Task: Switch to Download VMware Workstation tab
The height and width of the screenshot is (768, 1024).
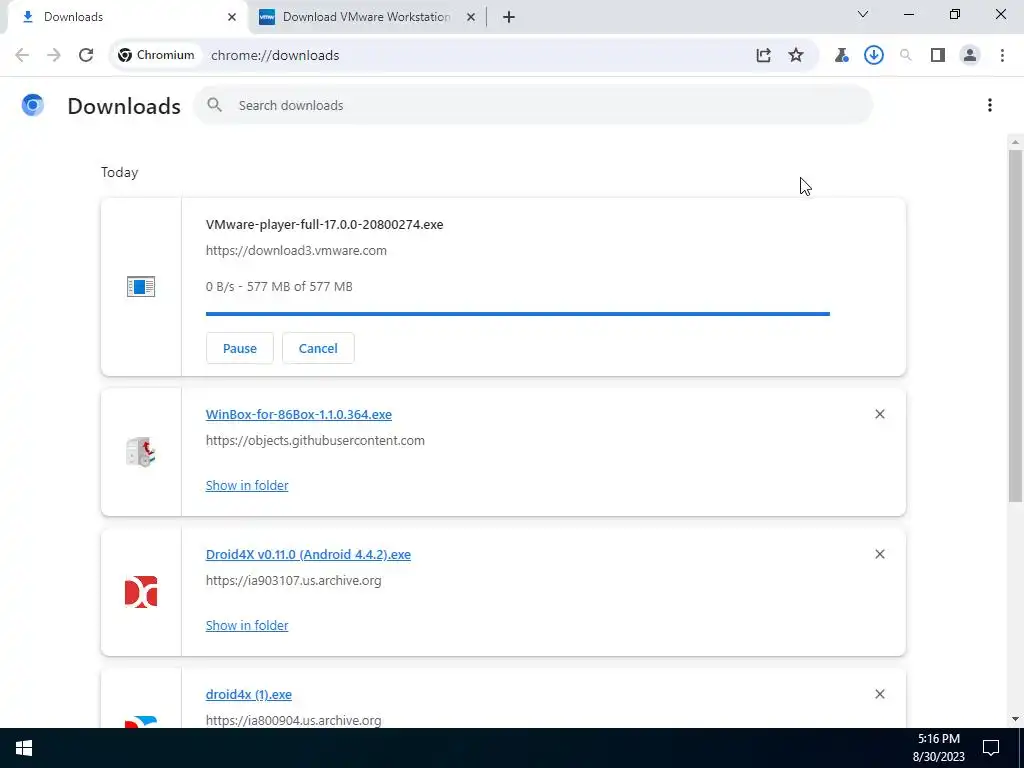Action: (x=367, y=17)
